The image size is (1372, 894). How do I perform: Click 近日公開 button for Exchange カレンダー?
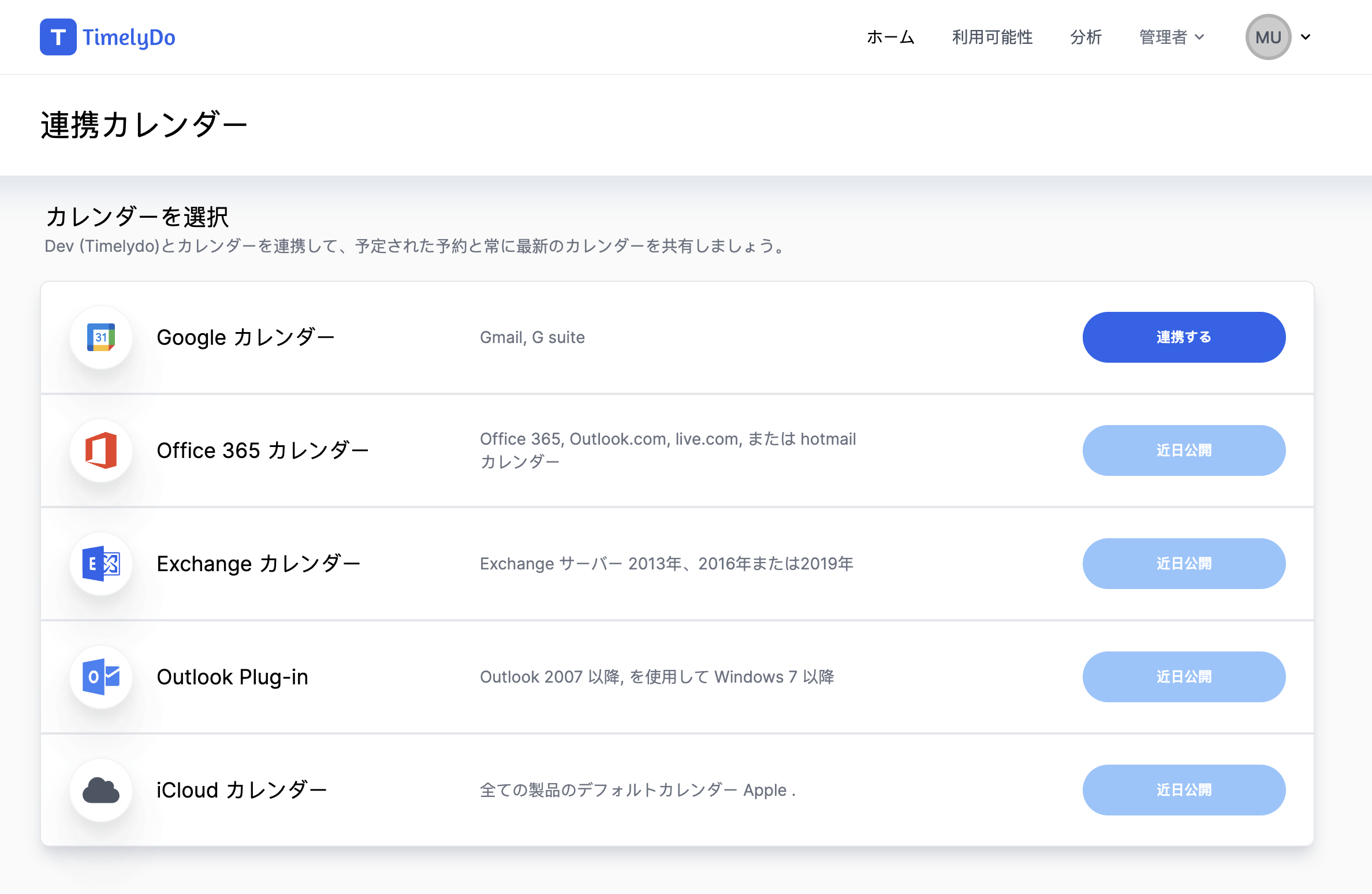tap(1184, 564)
